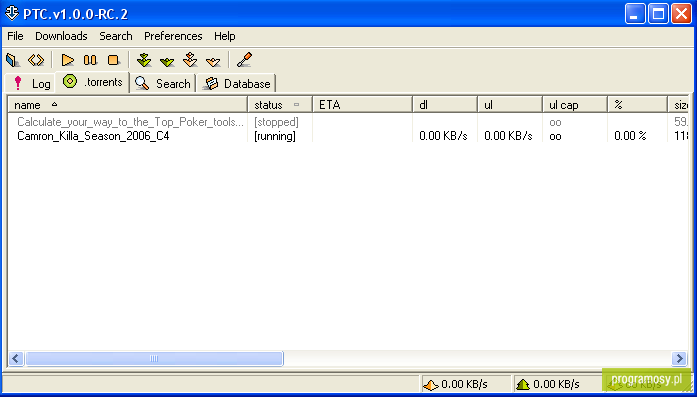Switch to the Log tab
Screen dimensions: 697x397
[30, 83]
